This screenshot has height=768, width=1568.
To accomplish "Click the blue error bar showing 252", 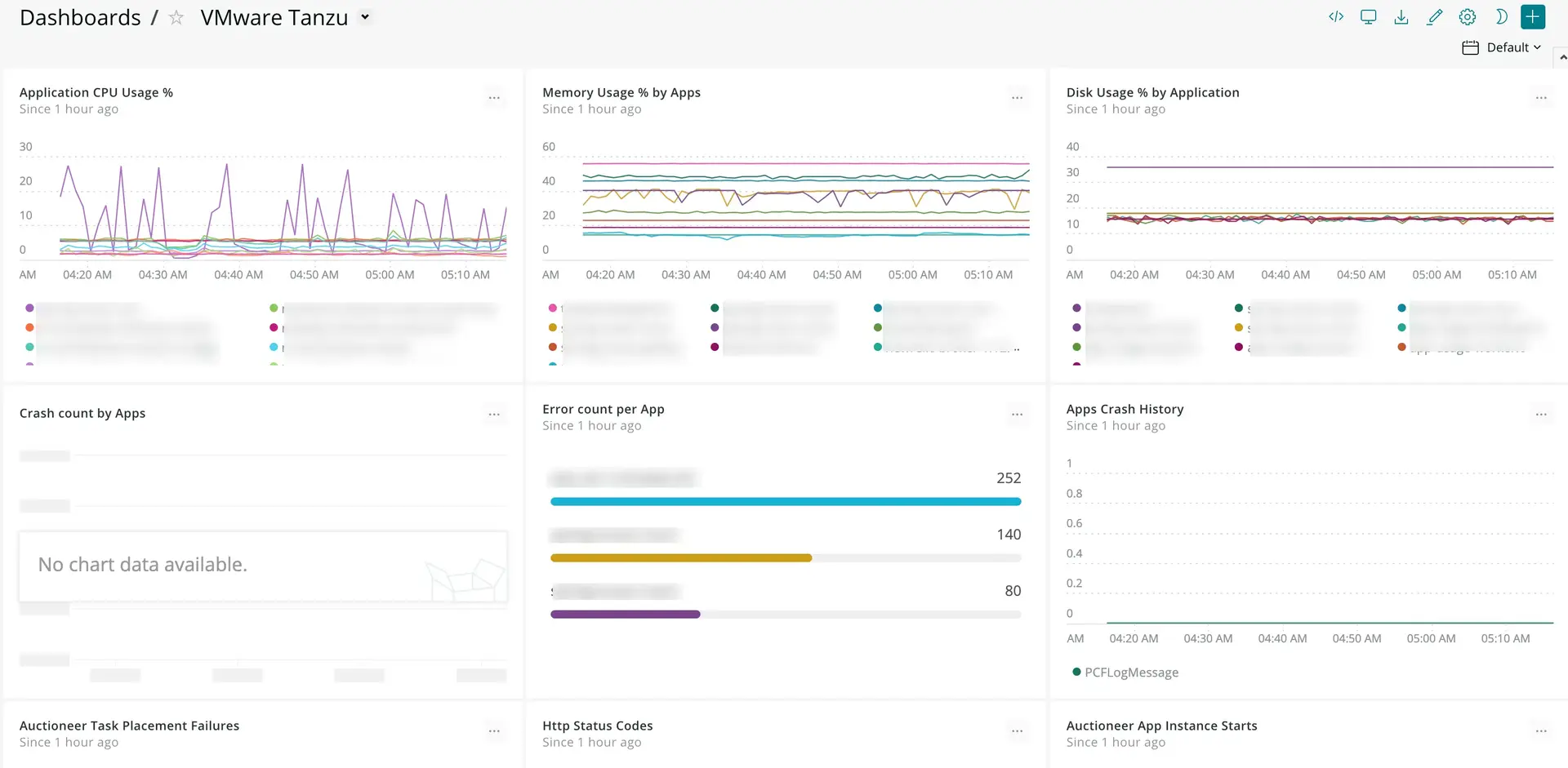I will click(785, 502).
